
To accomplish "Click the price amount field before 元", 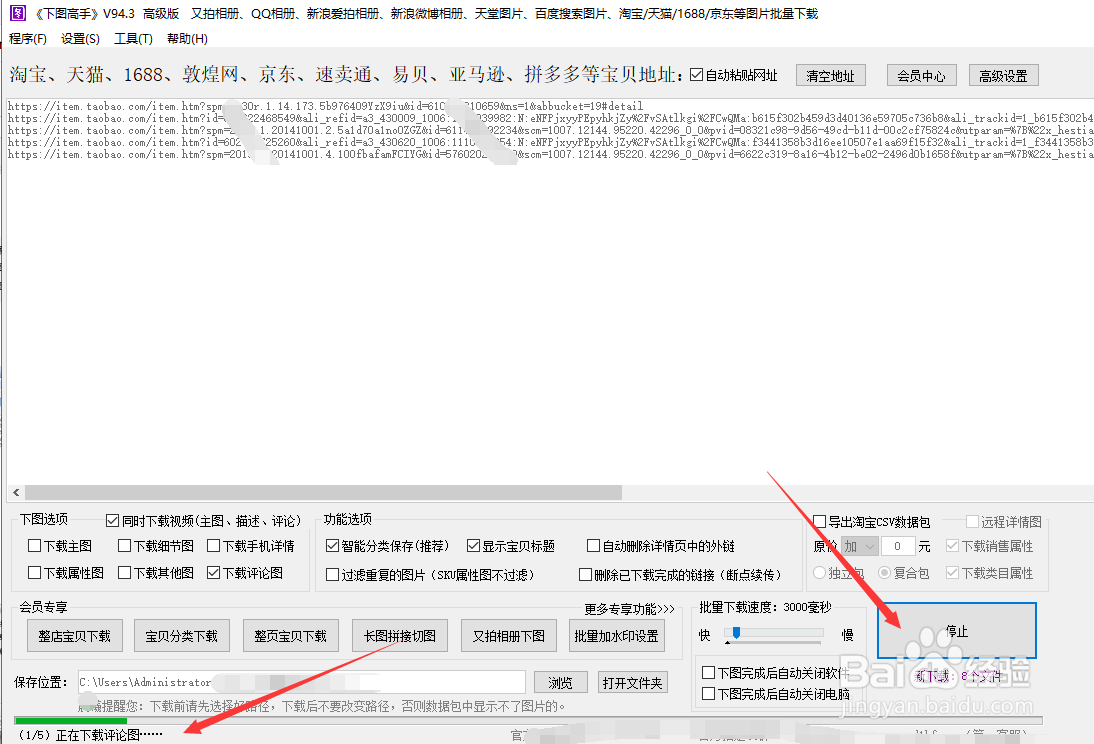I will tap(898, 546).
